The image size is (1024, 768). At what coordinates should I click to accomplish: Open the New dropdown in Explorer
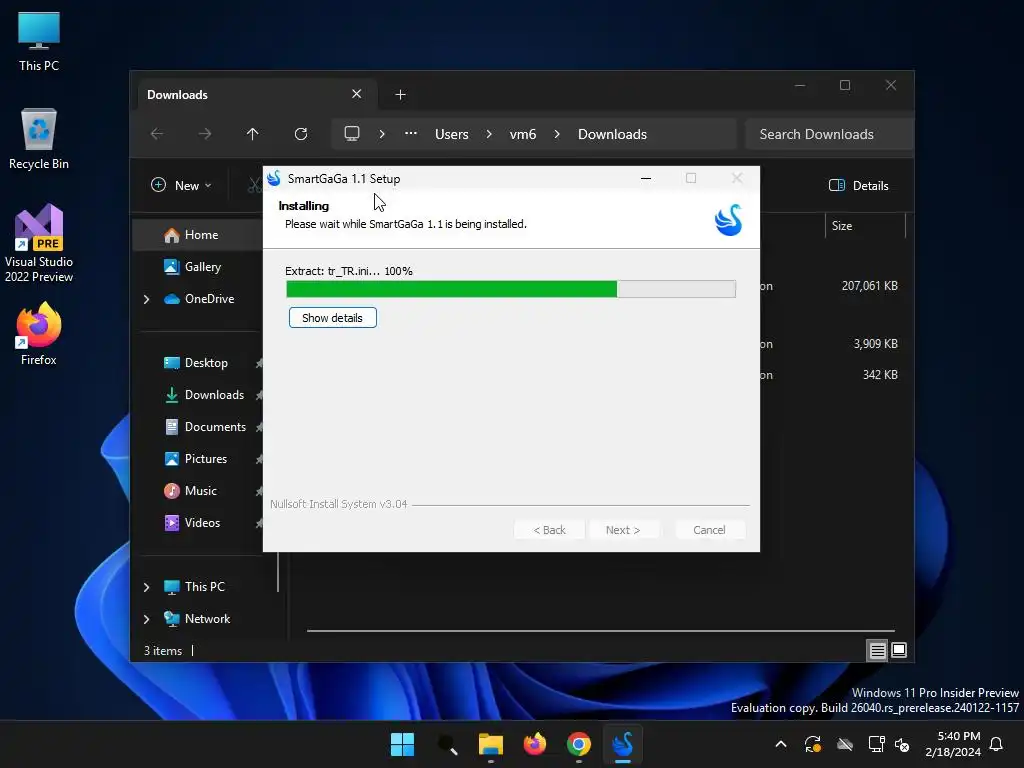(181, 185)
